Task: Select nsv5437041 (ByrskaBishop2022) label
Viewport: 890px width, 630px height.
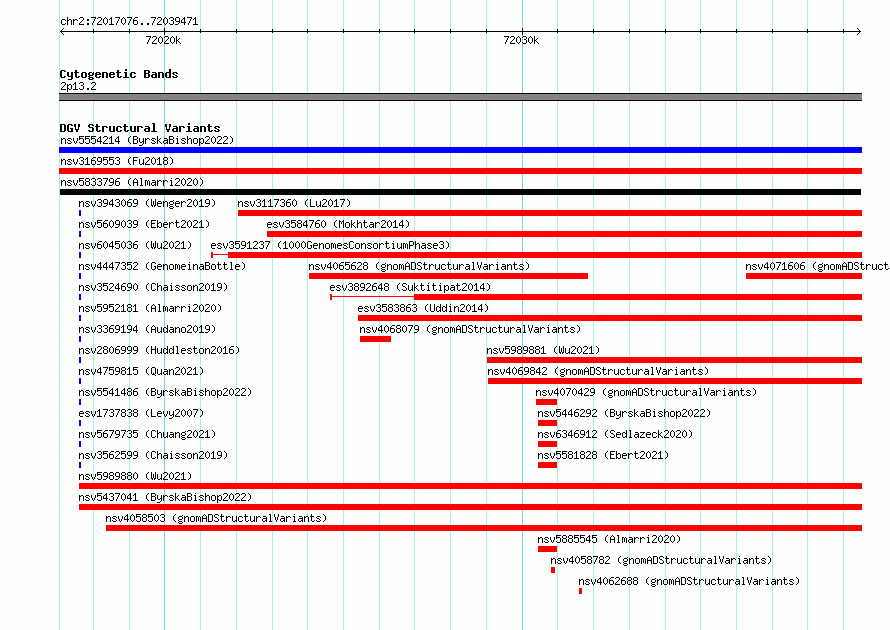Action: [x=165, y=497]
